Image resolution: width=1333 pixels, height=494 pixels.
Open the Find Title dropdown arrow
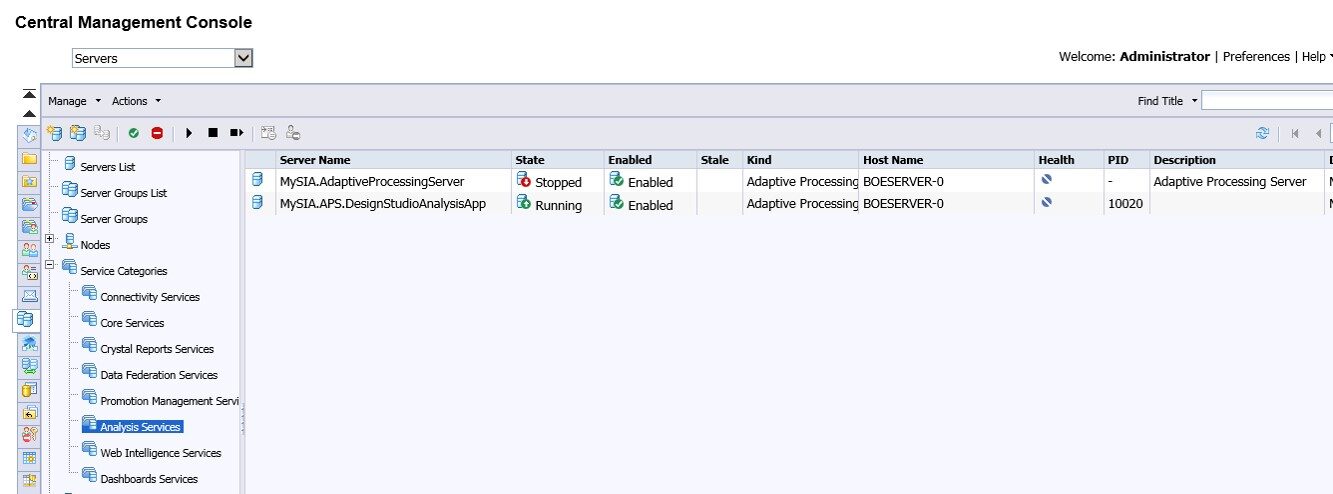[x=1194, y=101]
